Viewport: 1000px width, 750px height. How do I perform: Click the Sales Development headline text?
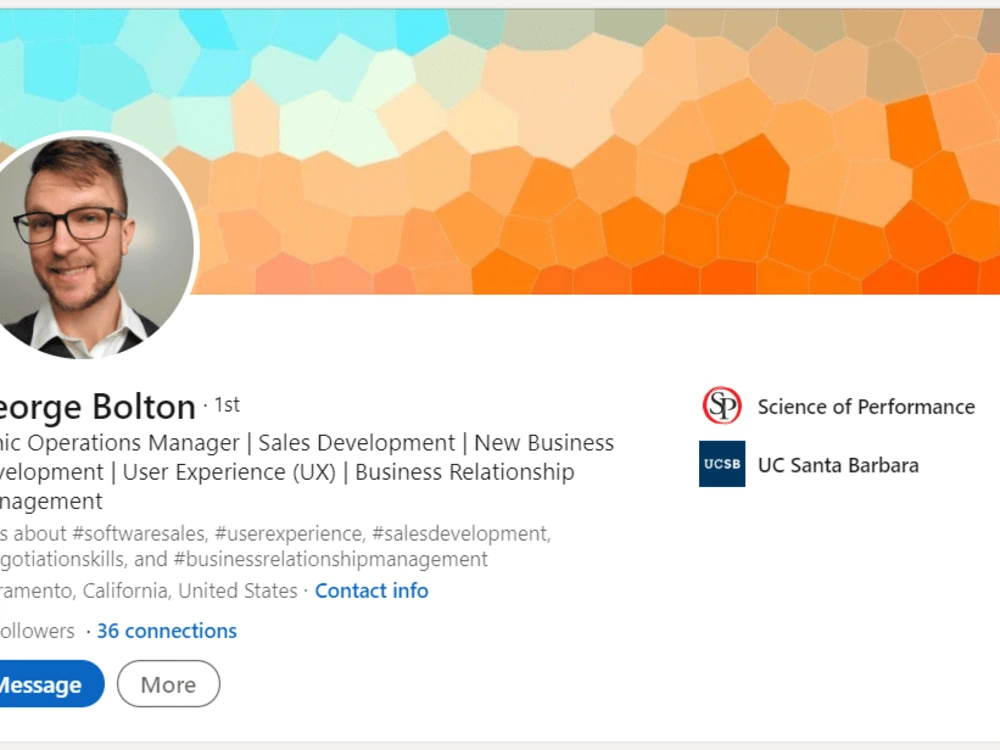tap(357, 443)
